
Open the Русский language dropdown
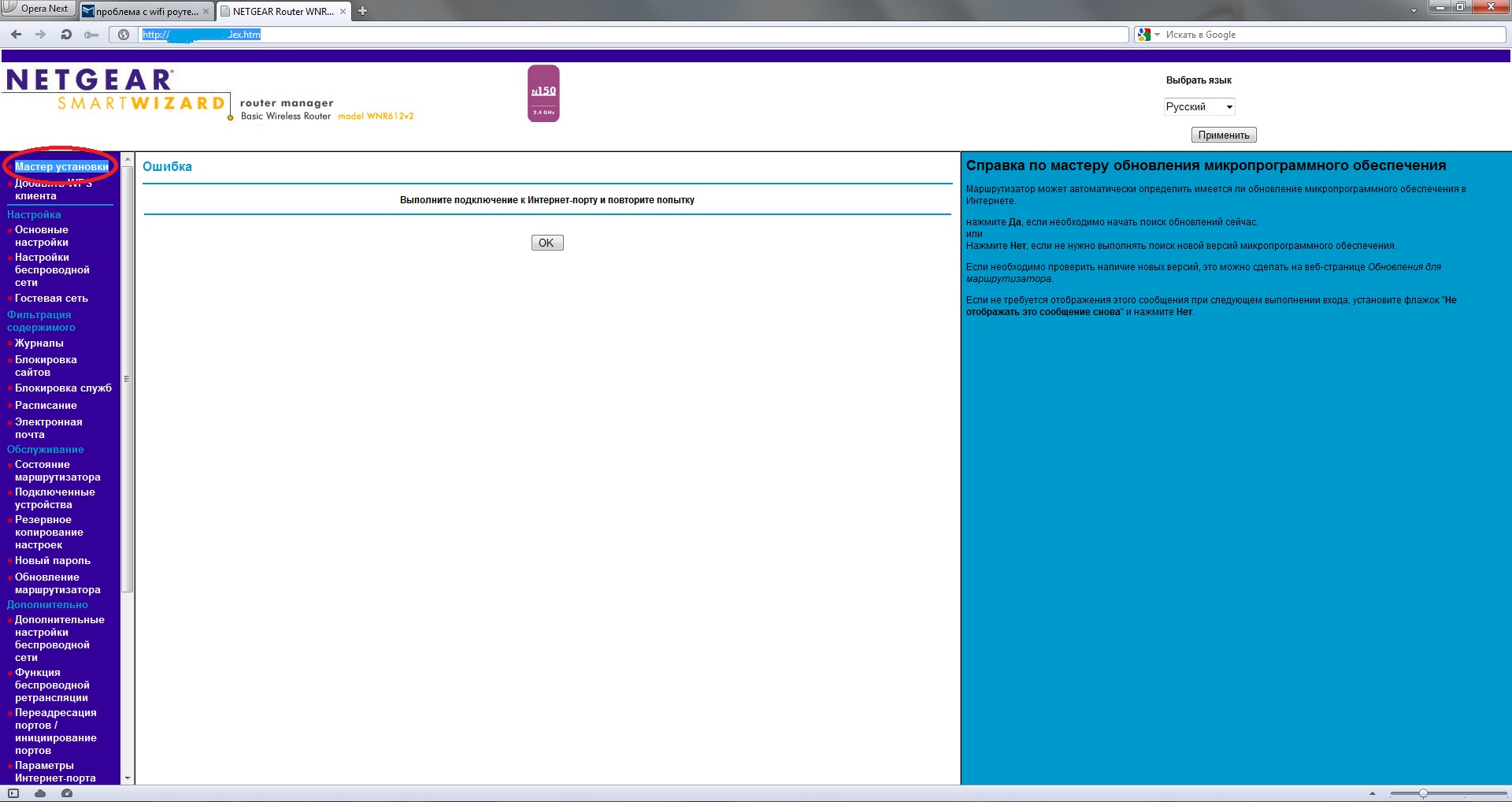pos(1199,107)
